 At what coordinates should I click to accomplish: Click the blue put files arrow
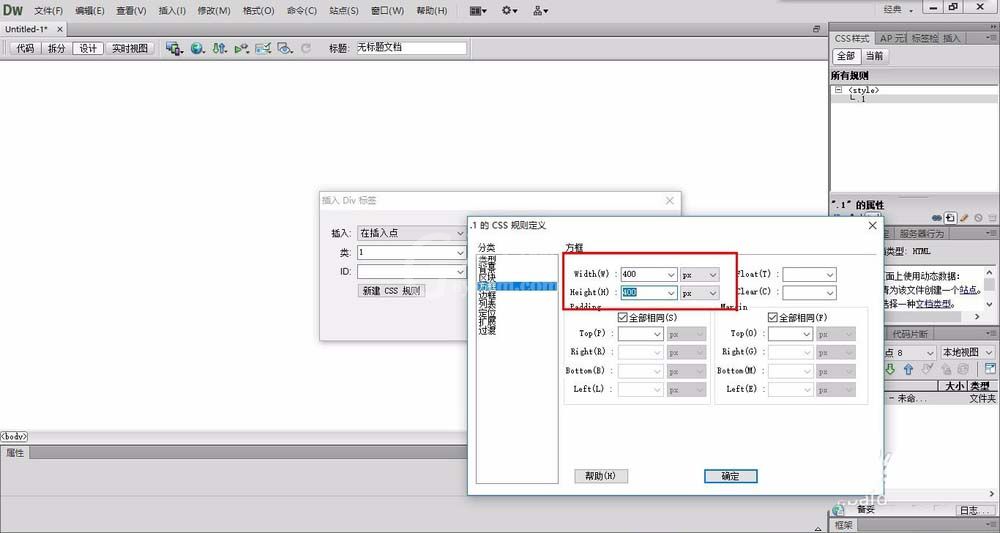(x=908, y=369)
